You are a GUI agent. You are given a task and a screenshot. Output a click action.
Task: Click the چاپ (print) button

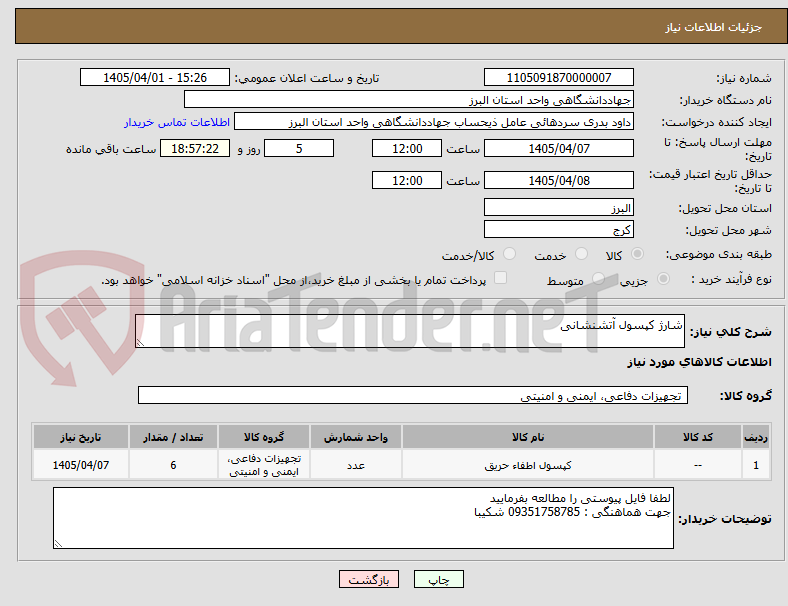438,579
